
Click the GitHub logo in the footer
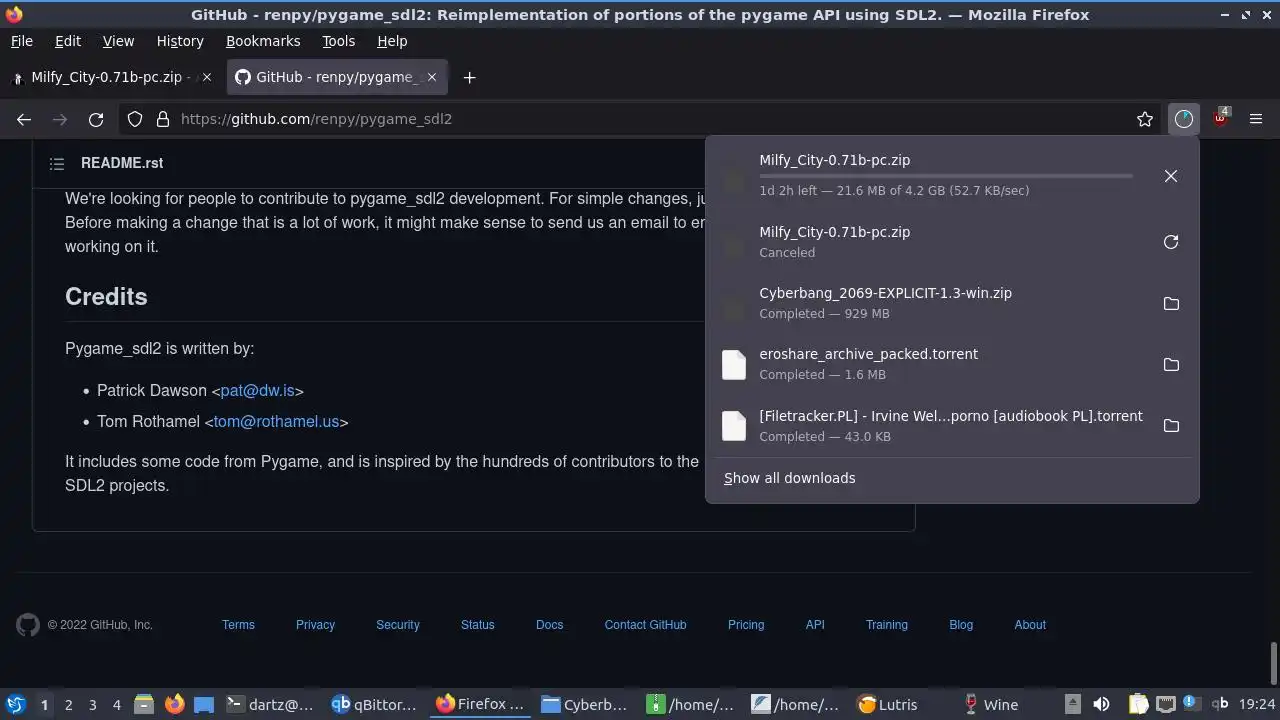(x=28, y=625)
